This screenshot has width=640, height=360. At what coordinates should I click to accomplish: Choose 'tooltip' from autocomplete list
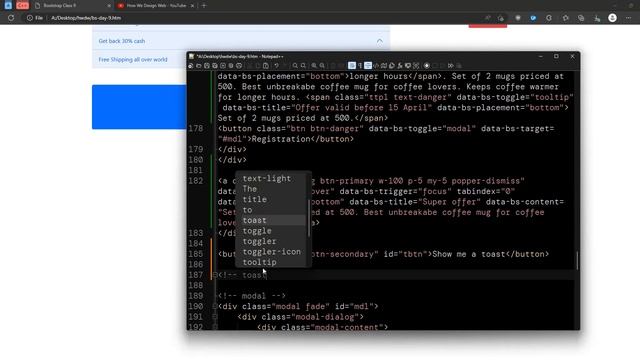pos(259,262)
